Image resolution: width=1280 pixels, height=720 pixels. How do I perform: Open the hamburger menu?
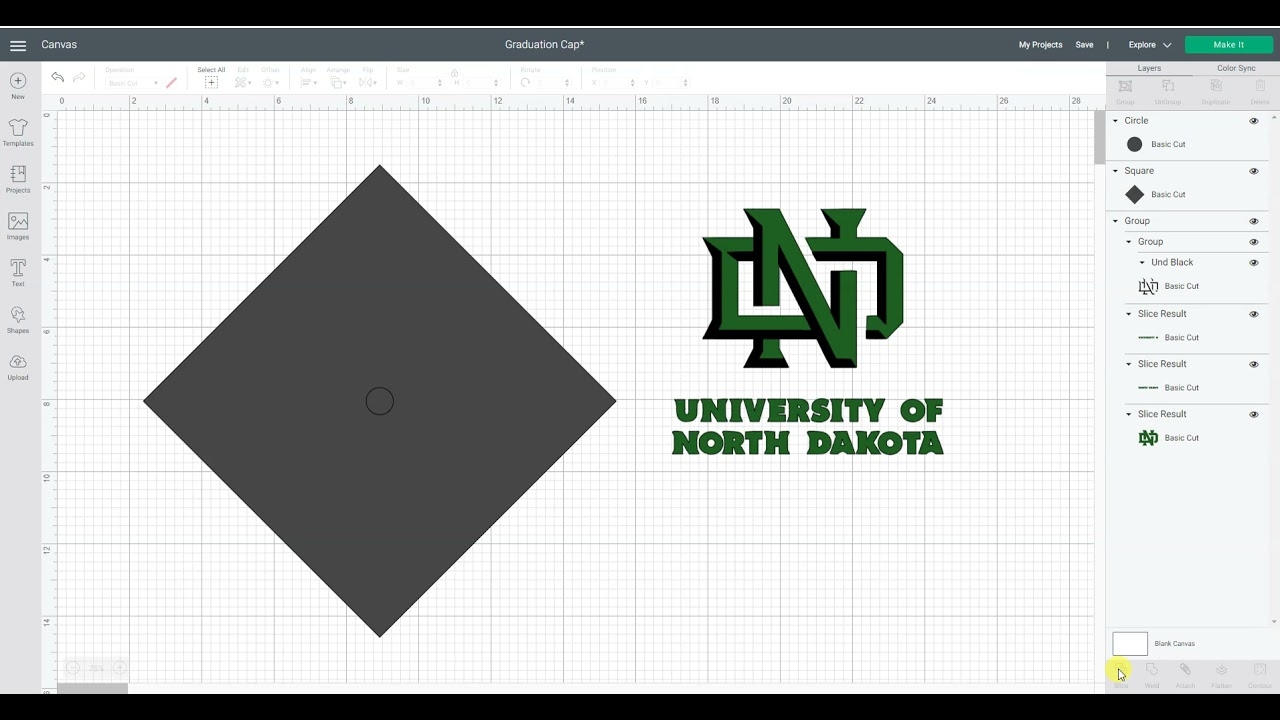(17, 44)
